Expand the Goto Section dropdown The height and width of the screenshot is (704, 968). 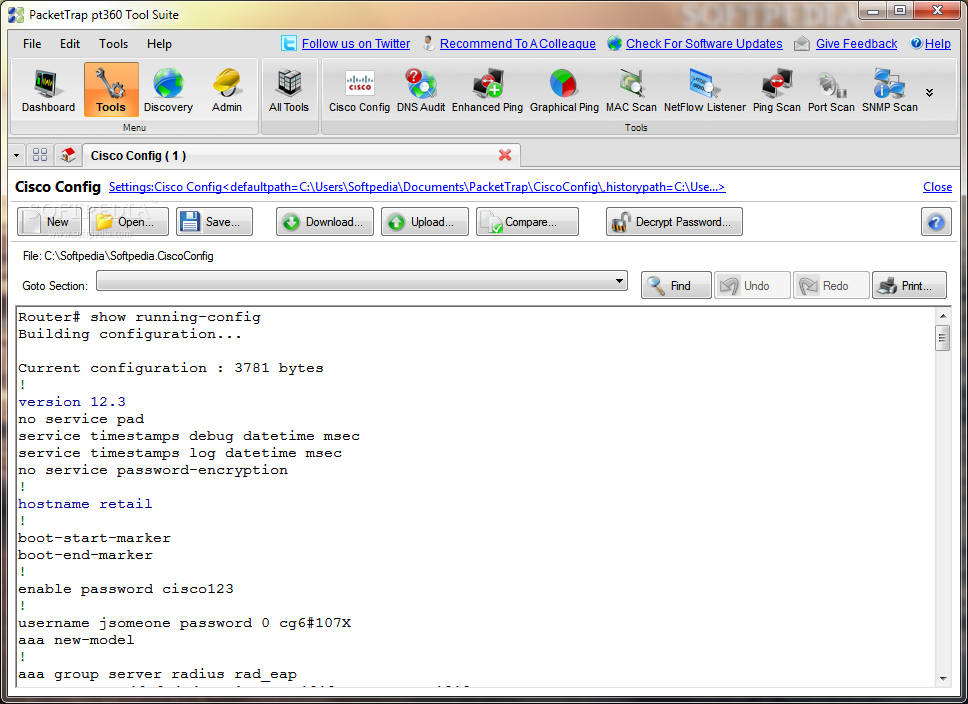[x=619, y=281]
